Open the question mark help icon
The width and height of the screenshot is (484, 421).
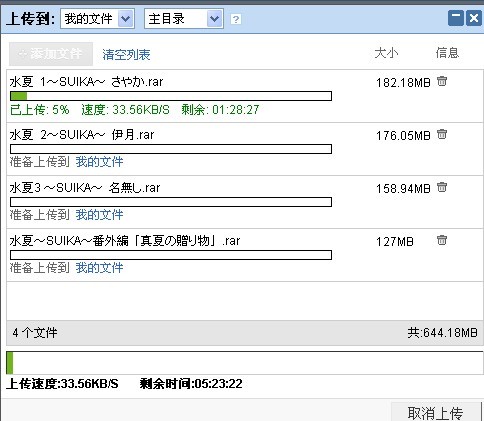pos(236,19)
